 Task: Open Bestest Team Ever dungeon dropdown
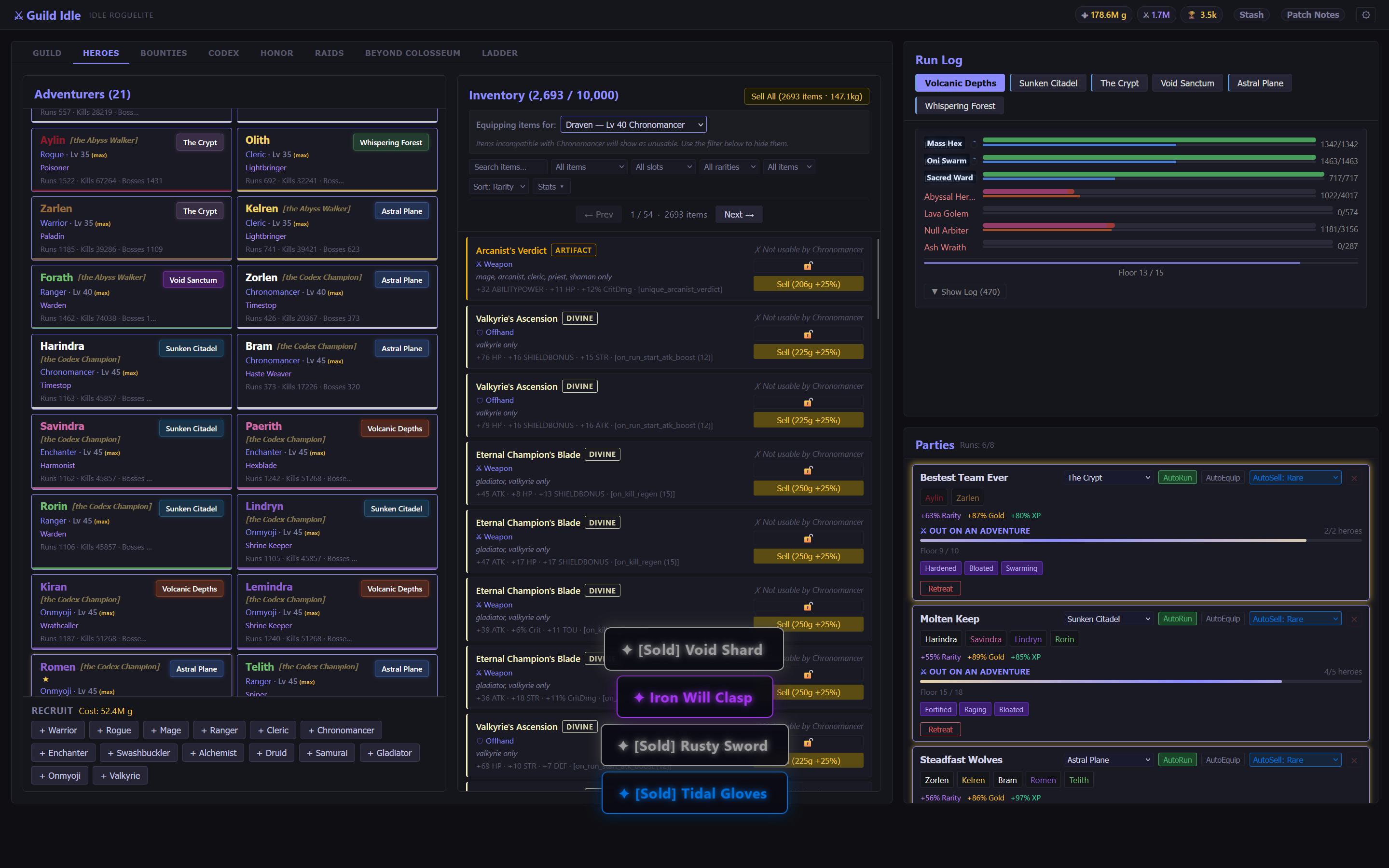coord(1108,478)
